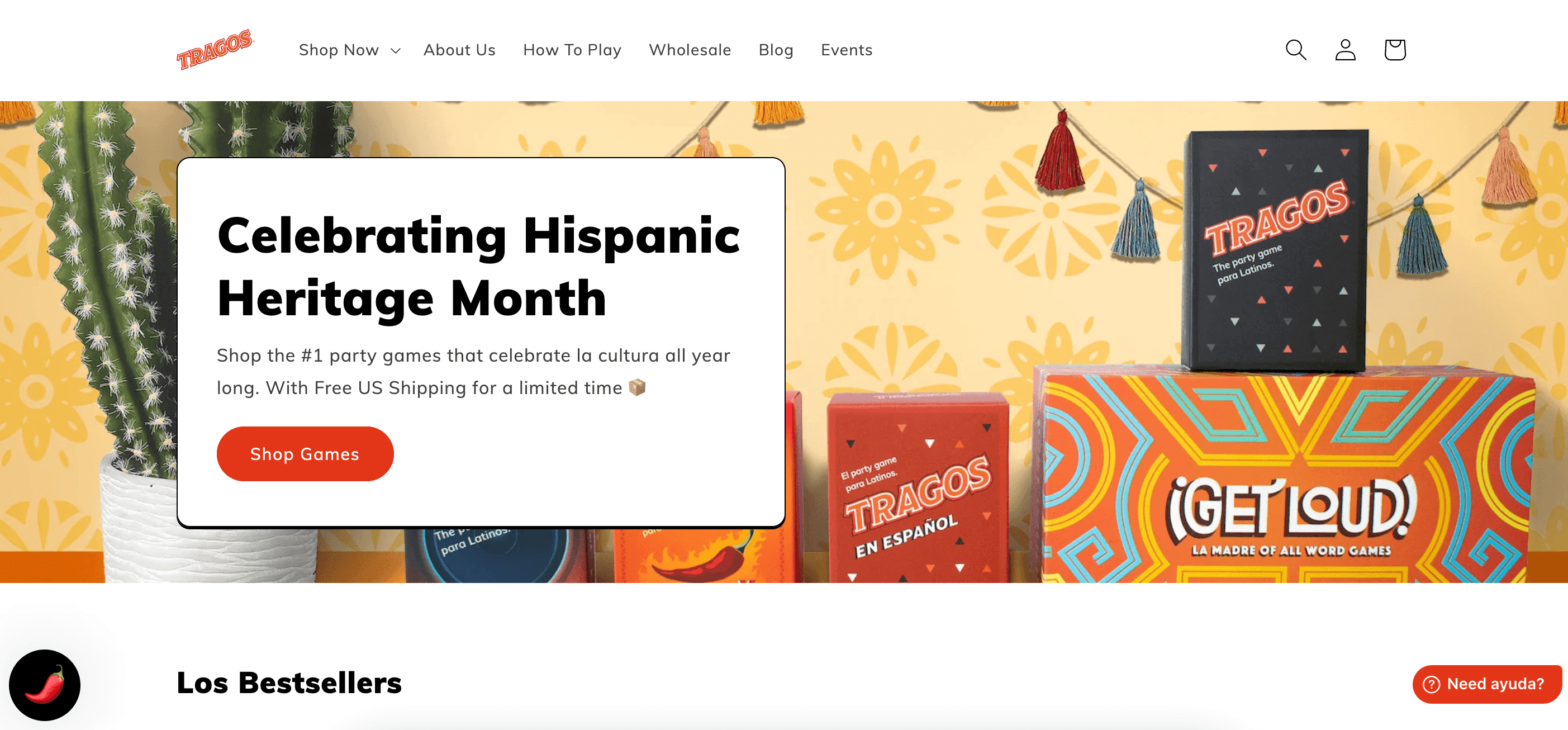Click Celebrating Hispanic Heritage Month heading
This screenshot has width=1568, height=730.
point(478,267)
